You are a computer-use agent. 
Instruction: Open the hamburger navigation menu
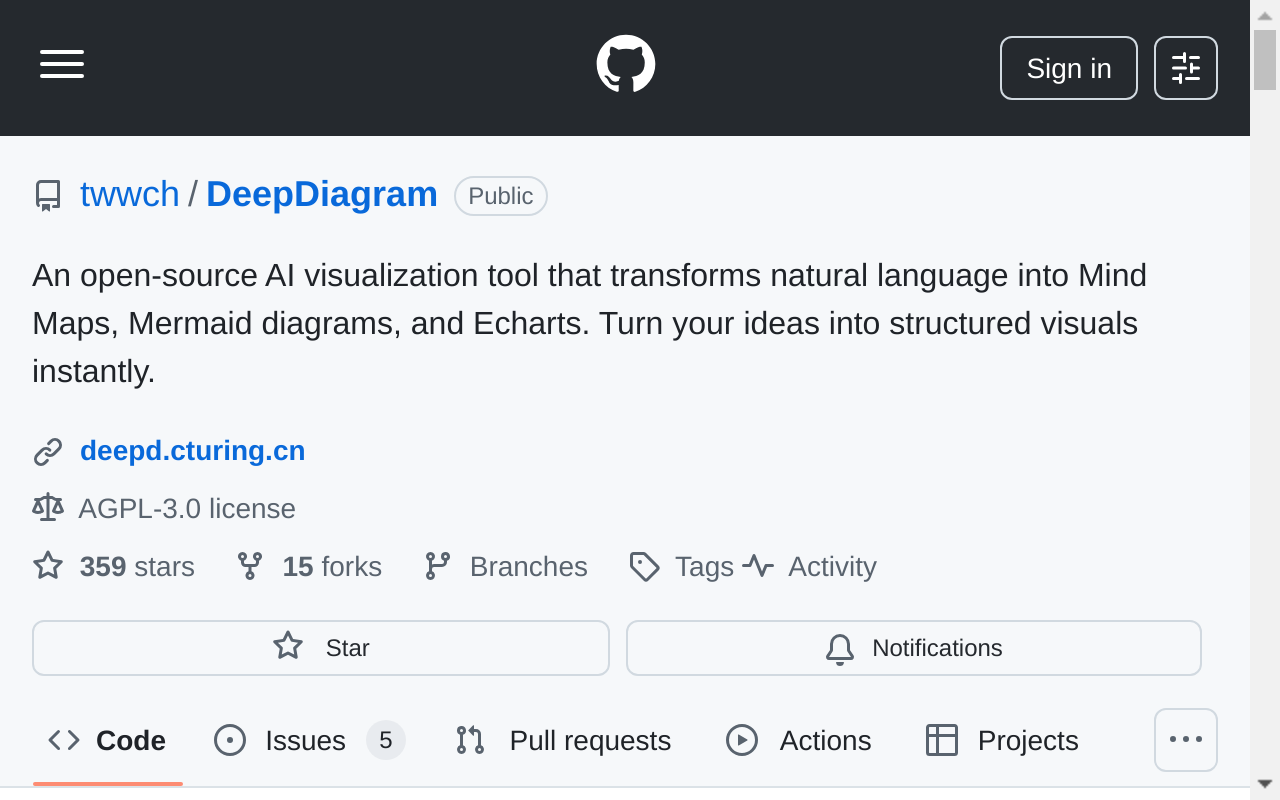pos(62,64)
